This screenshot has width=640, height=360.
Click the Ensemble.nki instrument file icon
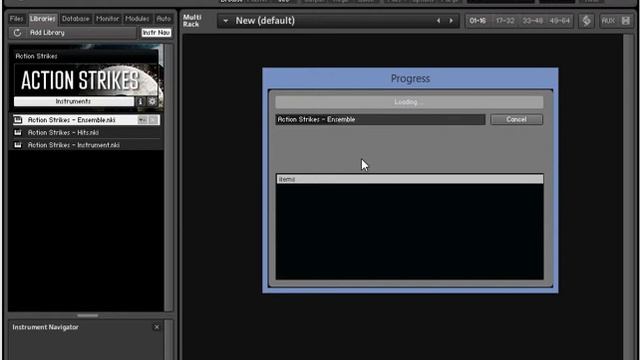point(18,120)
